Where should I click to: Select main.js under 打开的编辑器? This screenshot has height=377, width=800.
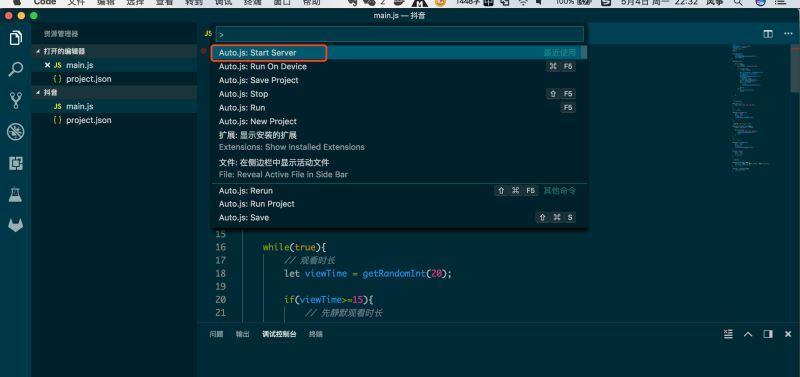click(x=114, y=65)
